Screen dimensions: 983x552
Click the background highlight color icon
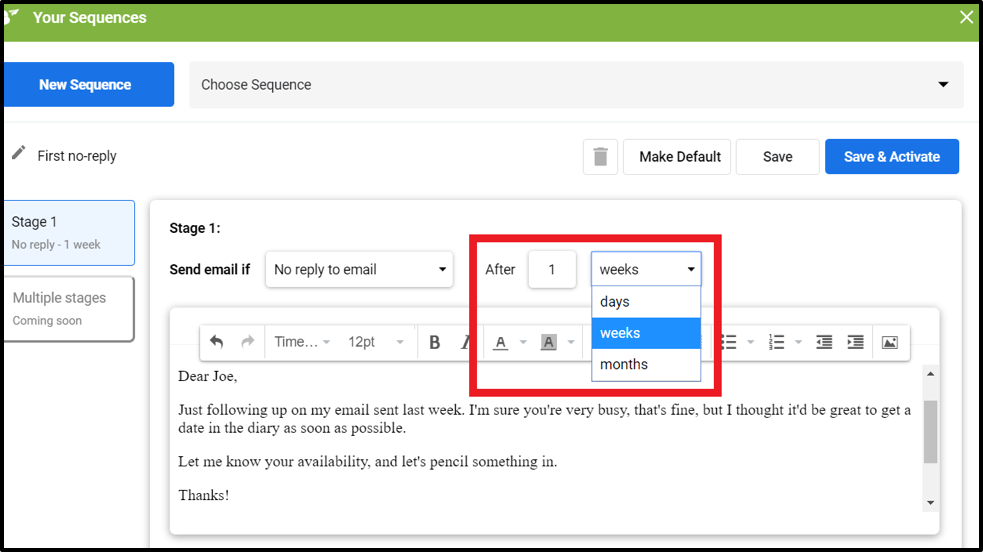click(x=548, y=342)
